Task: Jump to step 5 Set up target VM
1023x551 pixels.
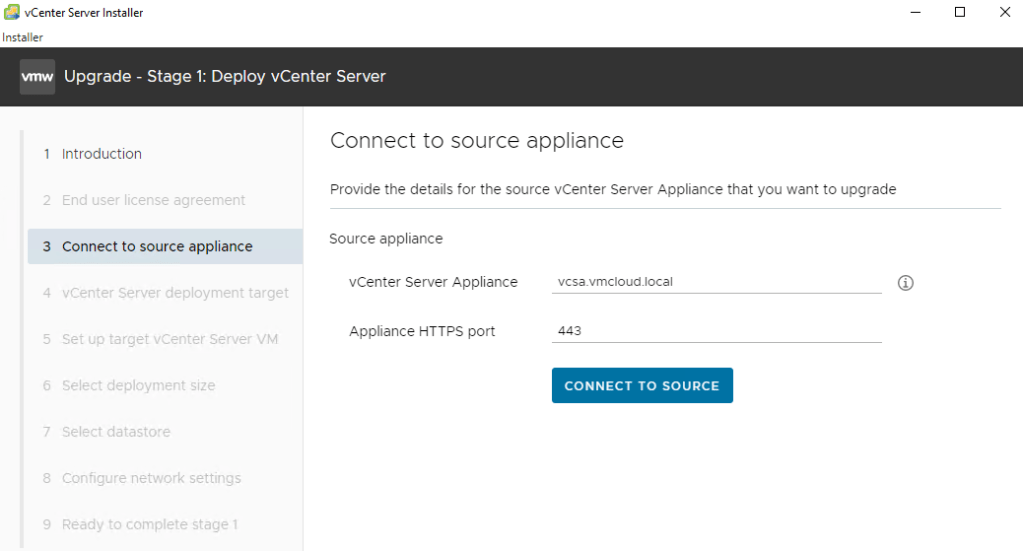Action: [x=169, y=339]
